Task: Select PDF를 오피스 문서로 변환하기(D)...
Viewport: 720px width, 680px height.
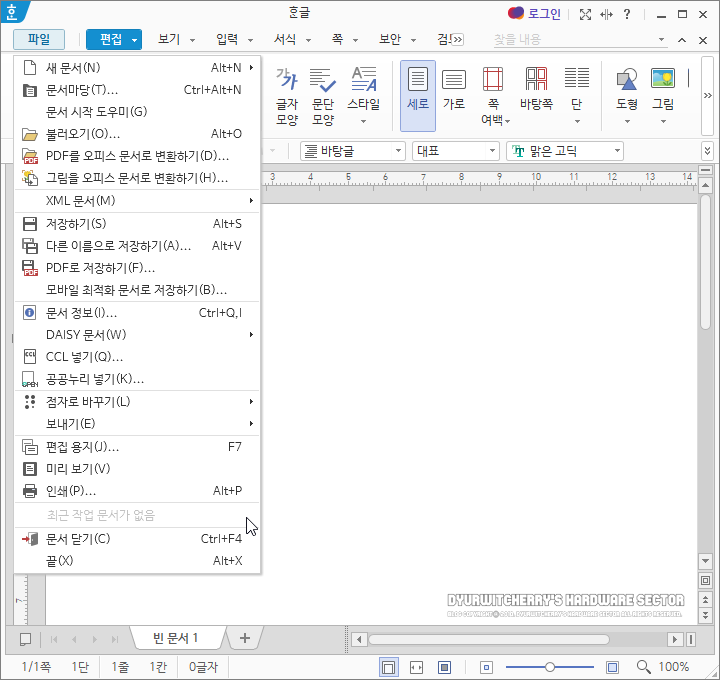Action: pos(137,156)
